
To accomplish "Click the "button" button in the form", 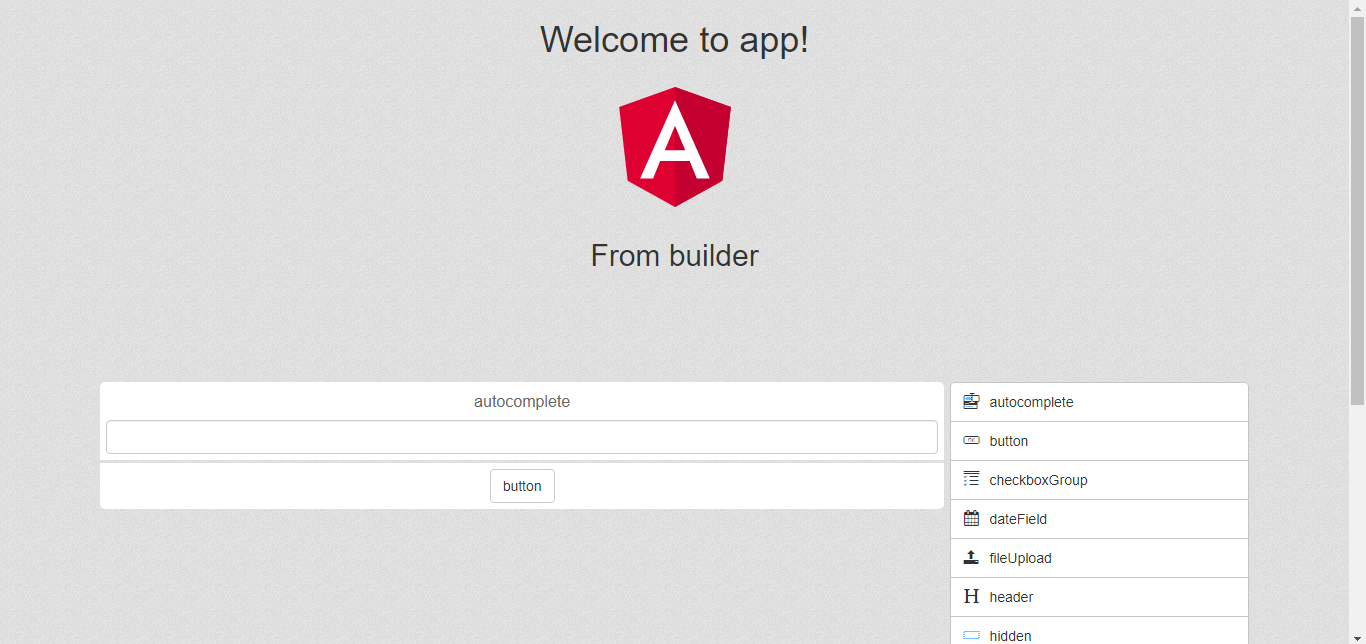I will pyautogui.click(x=522, y=486).
